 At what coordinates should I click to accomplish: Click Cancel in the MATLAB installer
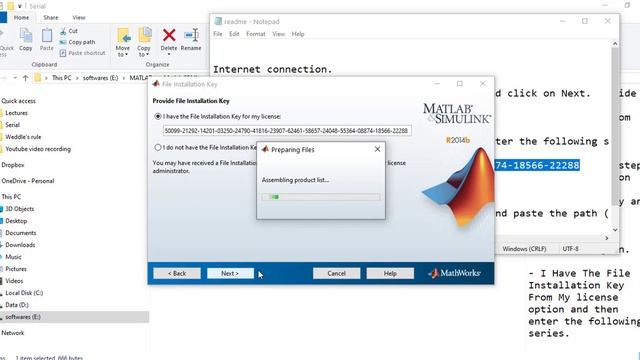[x=336, y=273]
